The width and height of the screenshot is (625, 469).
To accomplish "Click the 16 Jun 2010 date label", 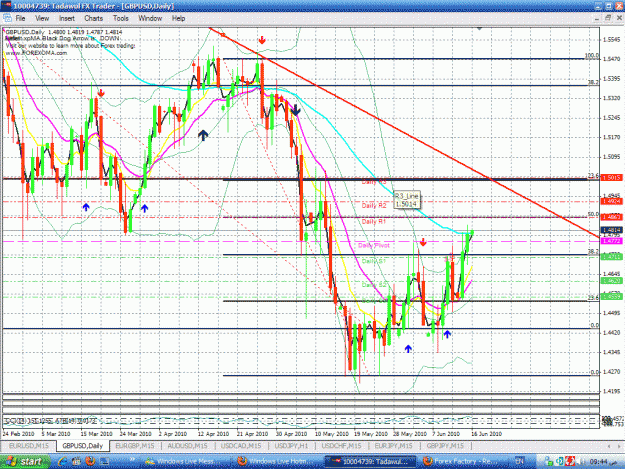I will click(486, 434).
